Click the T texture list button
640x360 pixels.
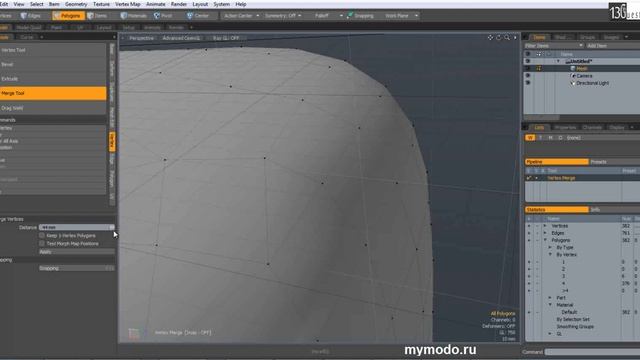point(540,138)
